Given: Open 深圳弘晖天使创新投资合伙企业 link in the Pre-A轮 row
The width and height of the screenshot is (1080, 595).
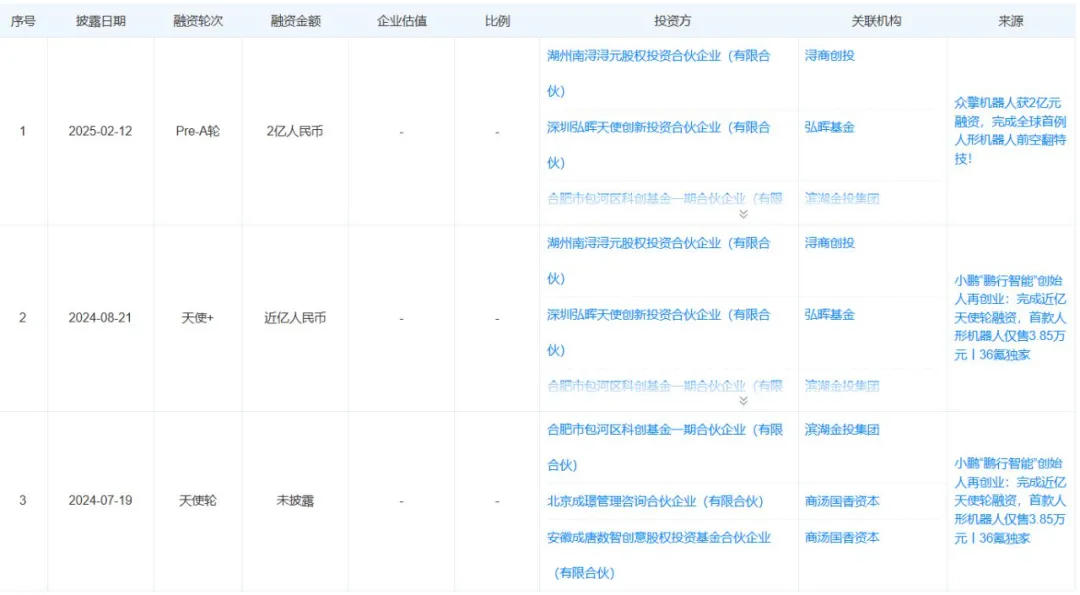Looking at the screenshot, I should tap(658, 145).
